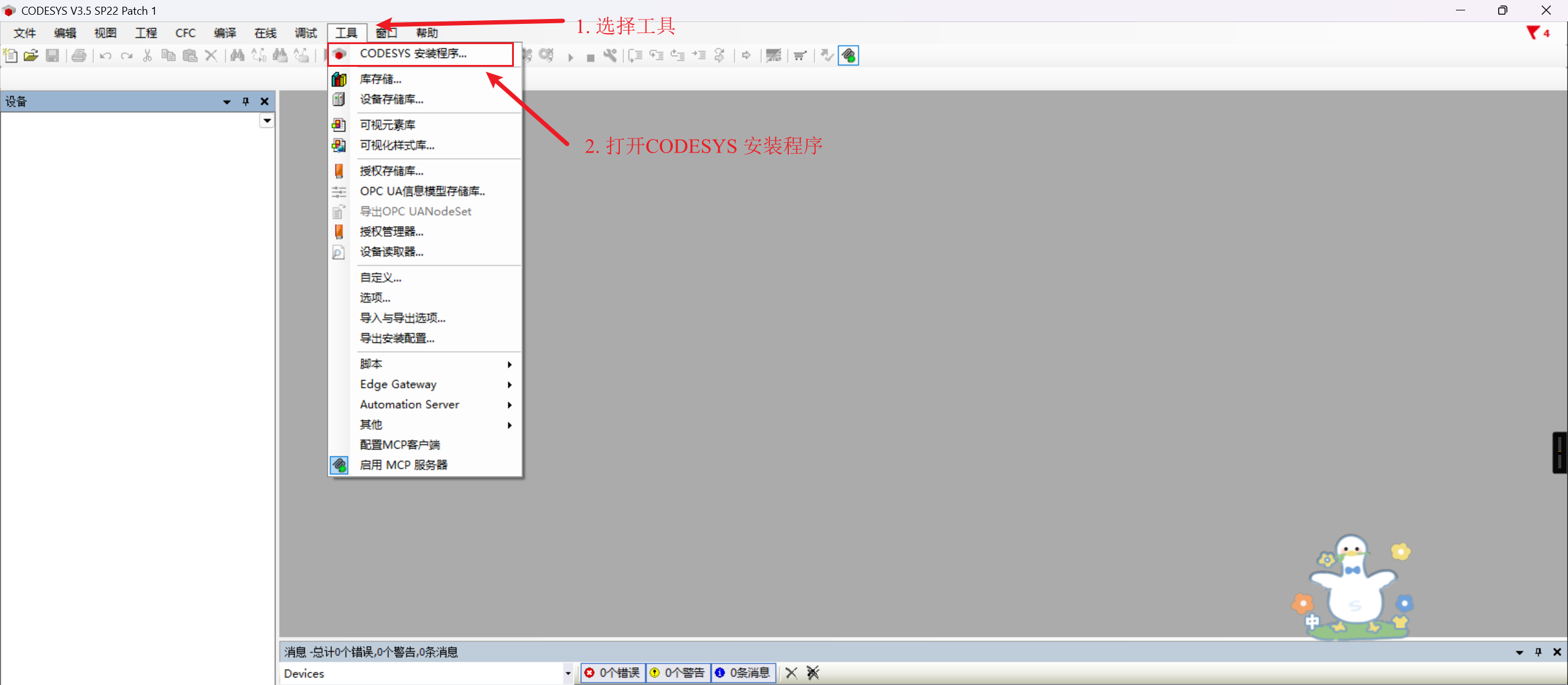
Task: Choose 自定义... customize entry
Action: tap(425, 278)
